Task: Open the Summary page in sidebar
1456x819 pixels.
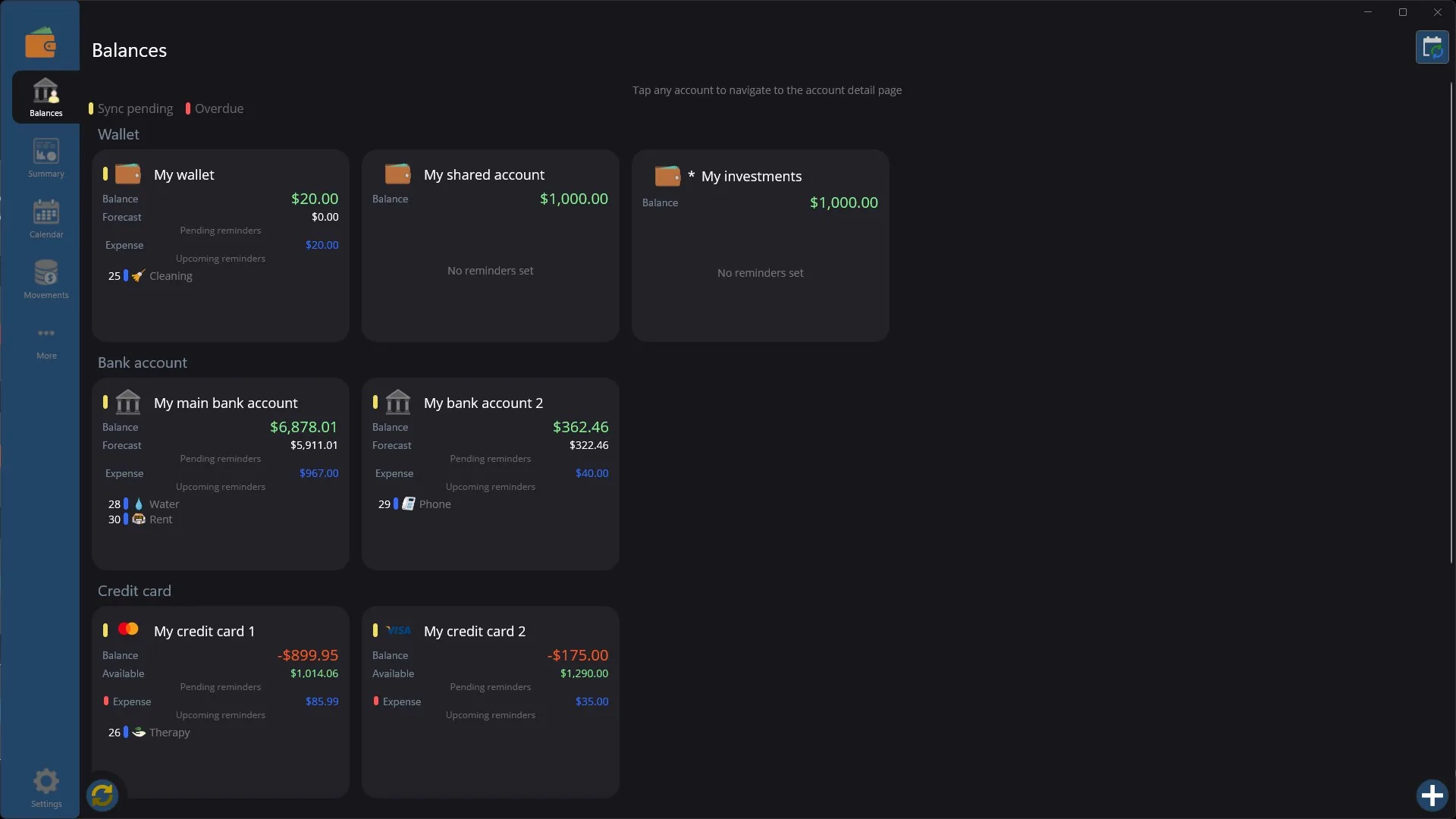Action: point(45,158)
